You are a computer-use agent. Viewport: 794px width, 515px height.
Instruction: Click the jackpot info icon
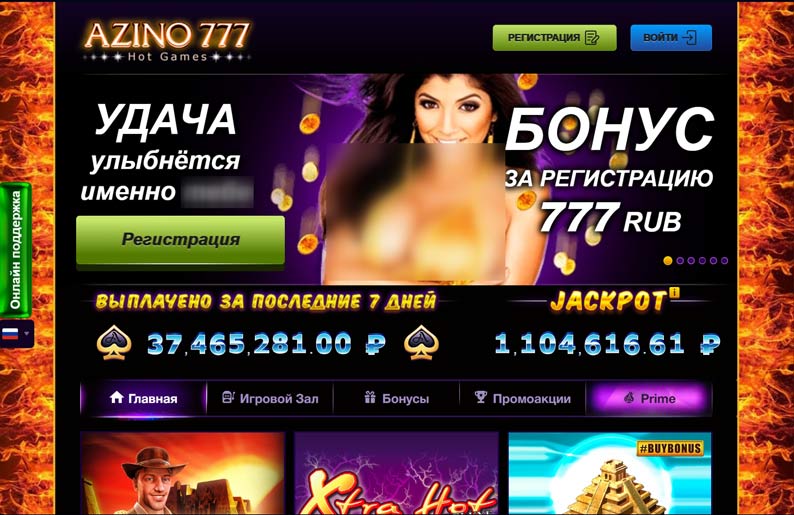[x=674, y=292]
